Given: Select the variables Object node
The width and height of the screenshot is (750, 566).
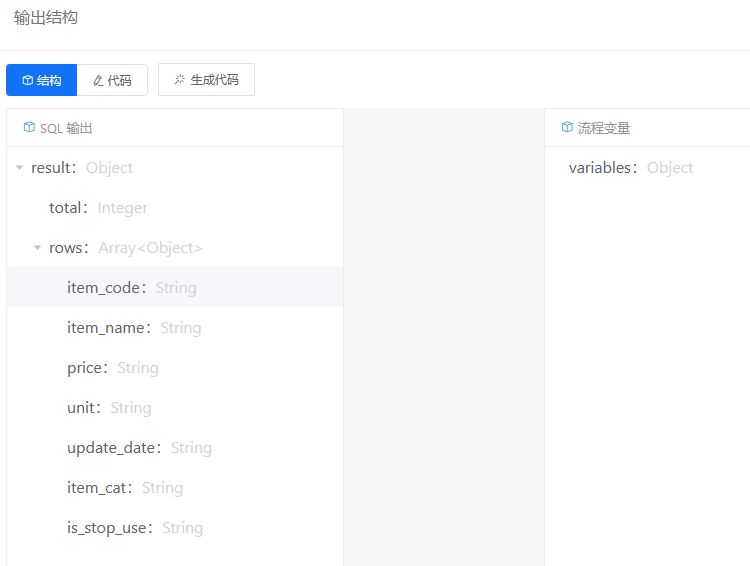Looking at the screenshot, I should click(x=630, y=168).
